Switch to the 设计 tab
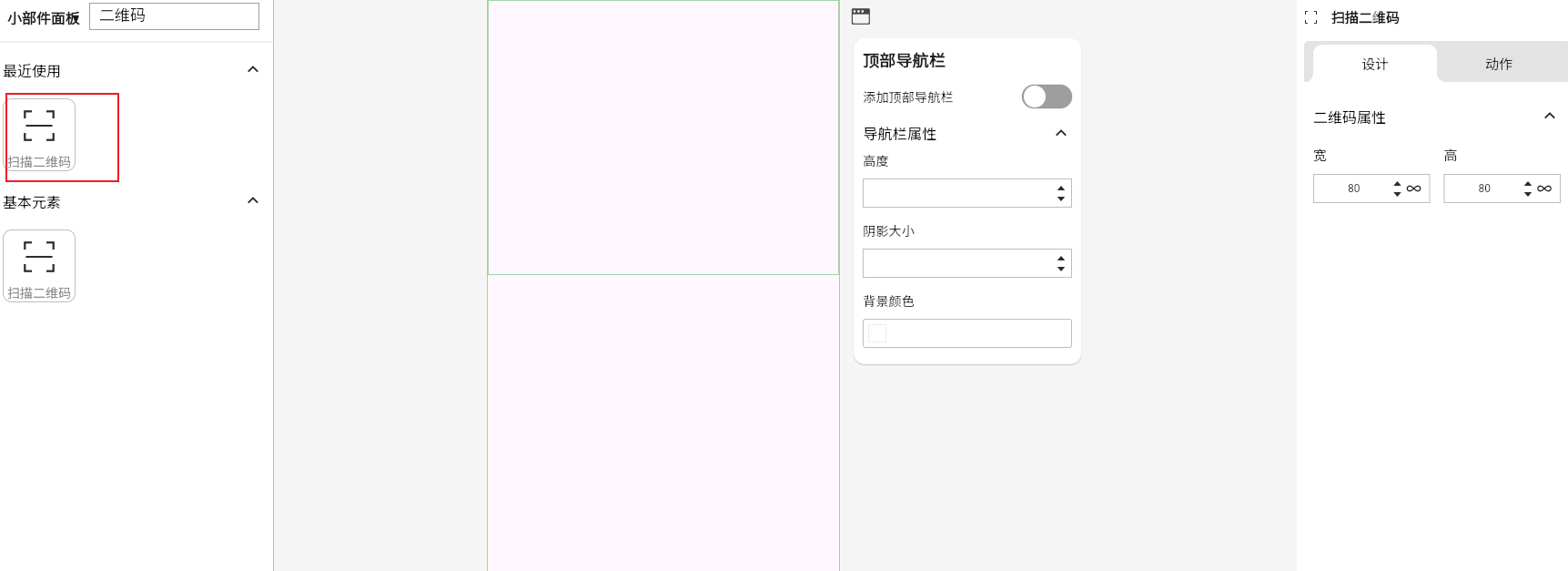This screenshot has height=571, width=1568. pyautogui.click(x=1374, y=64)
